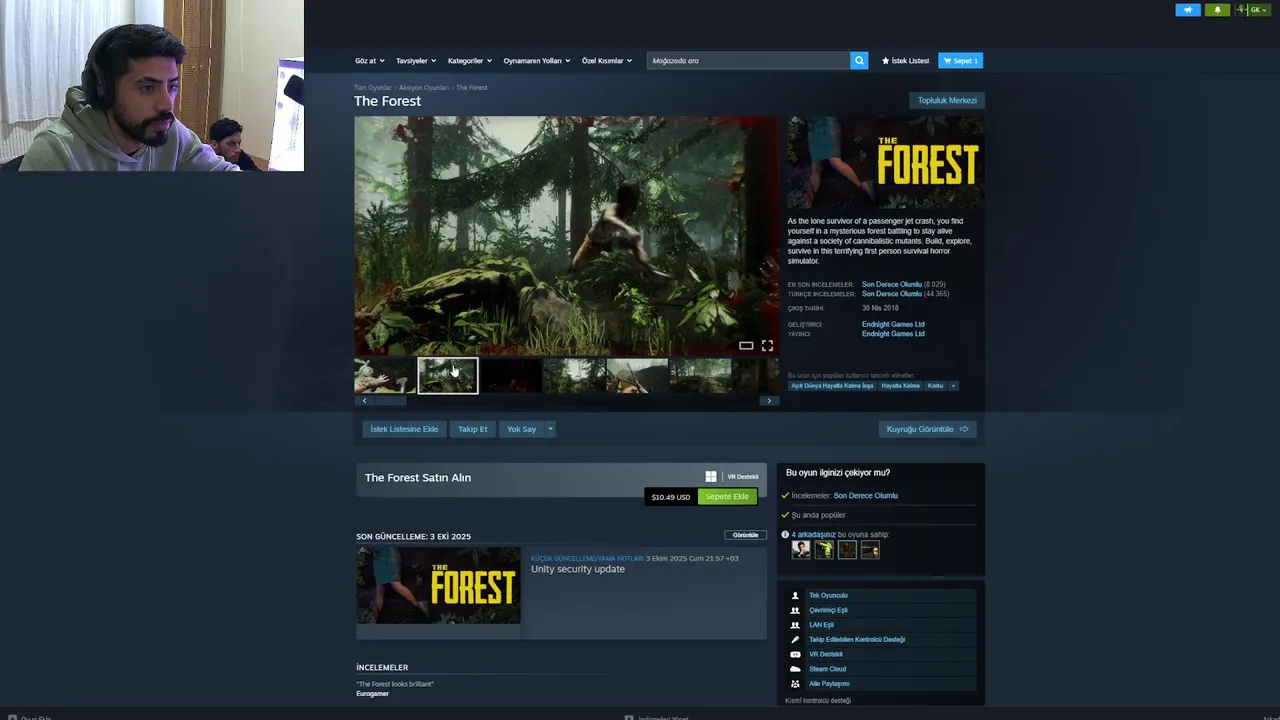
Task: Open publisher Endnight Games Ltd link
Action: tap(893, 334)
